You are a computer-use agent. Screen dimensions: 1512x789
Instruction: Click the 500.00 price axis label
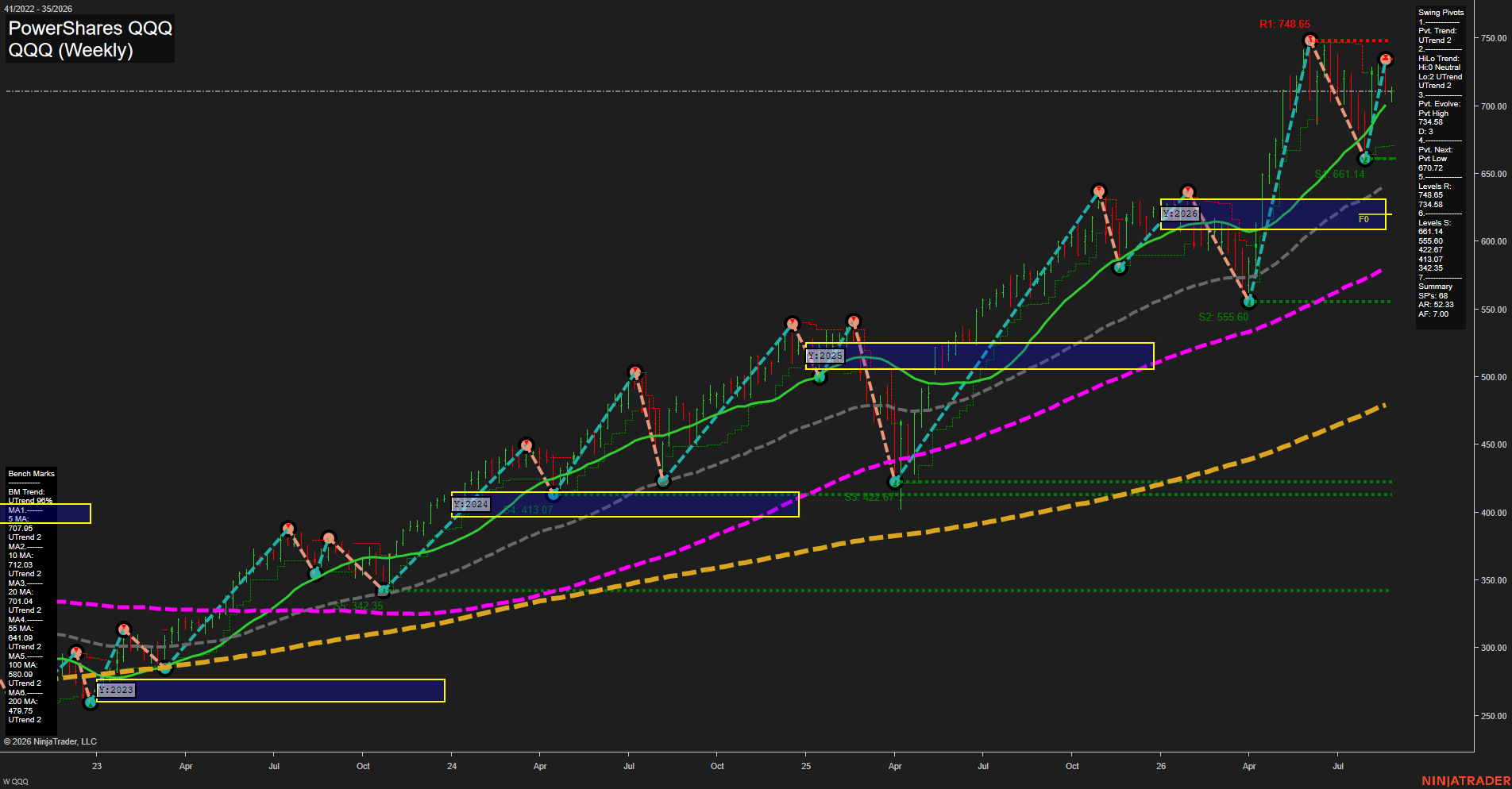pos(1493,377)
